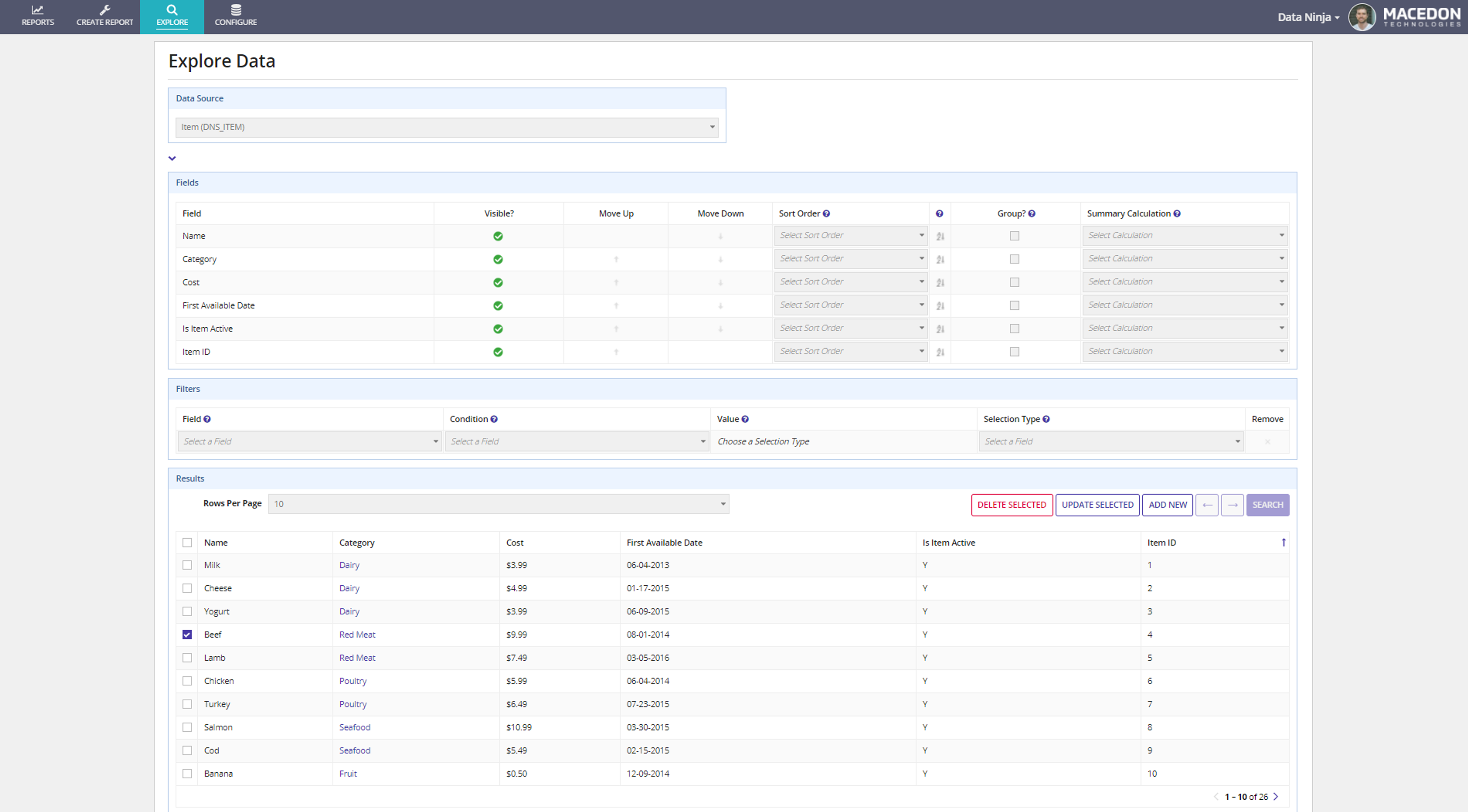Open the filter Condition dropdown
The width and height of the screenshot is (1468, 812).
pos(577,442)
